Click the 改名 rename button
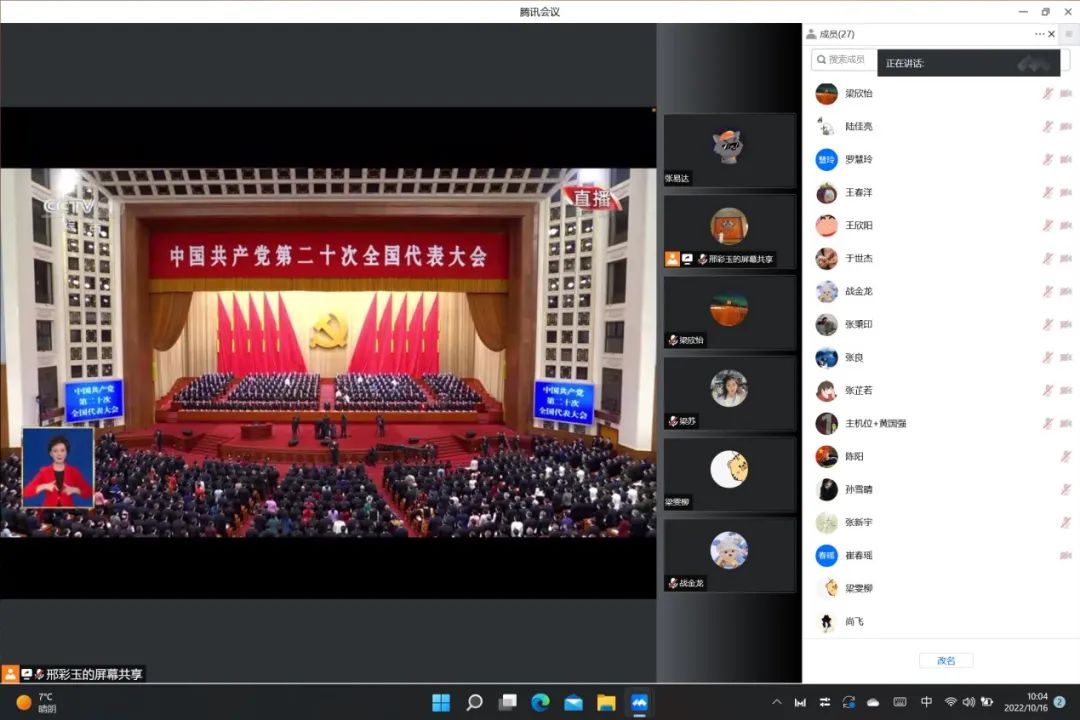This screenshot has width=1080, height=720. (x=946, y=661)
